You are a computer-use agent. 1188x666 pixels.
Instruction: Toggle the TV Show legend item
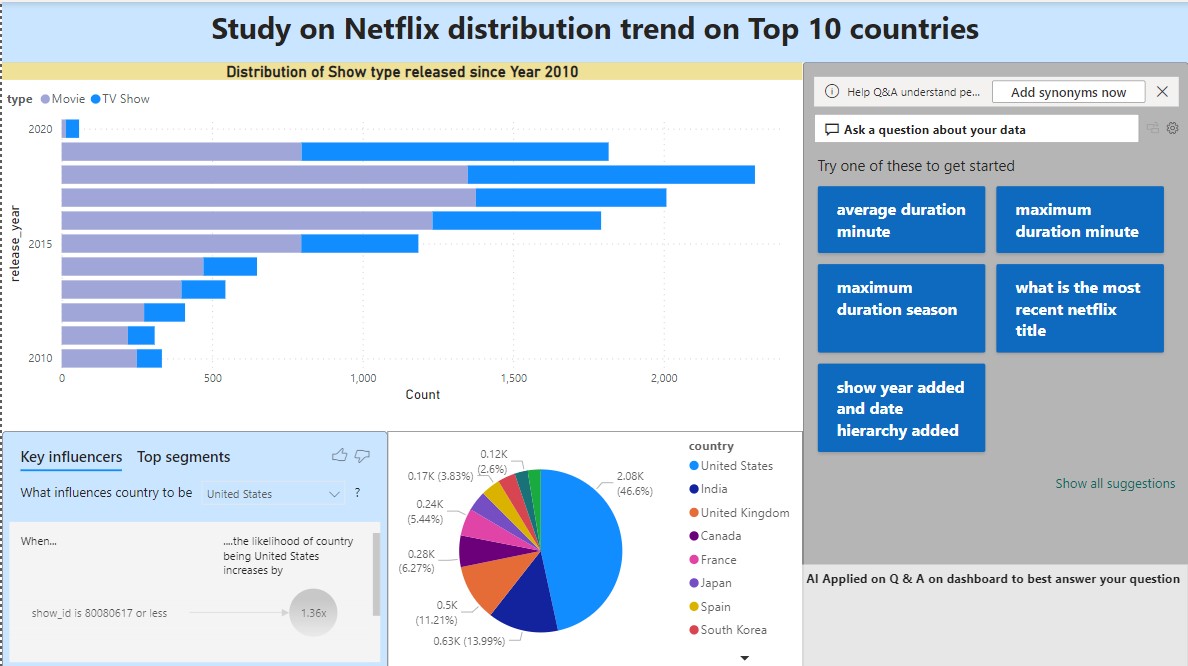[x=120, y=99]
